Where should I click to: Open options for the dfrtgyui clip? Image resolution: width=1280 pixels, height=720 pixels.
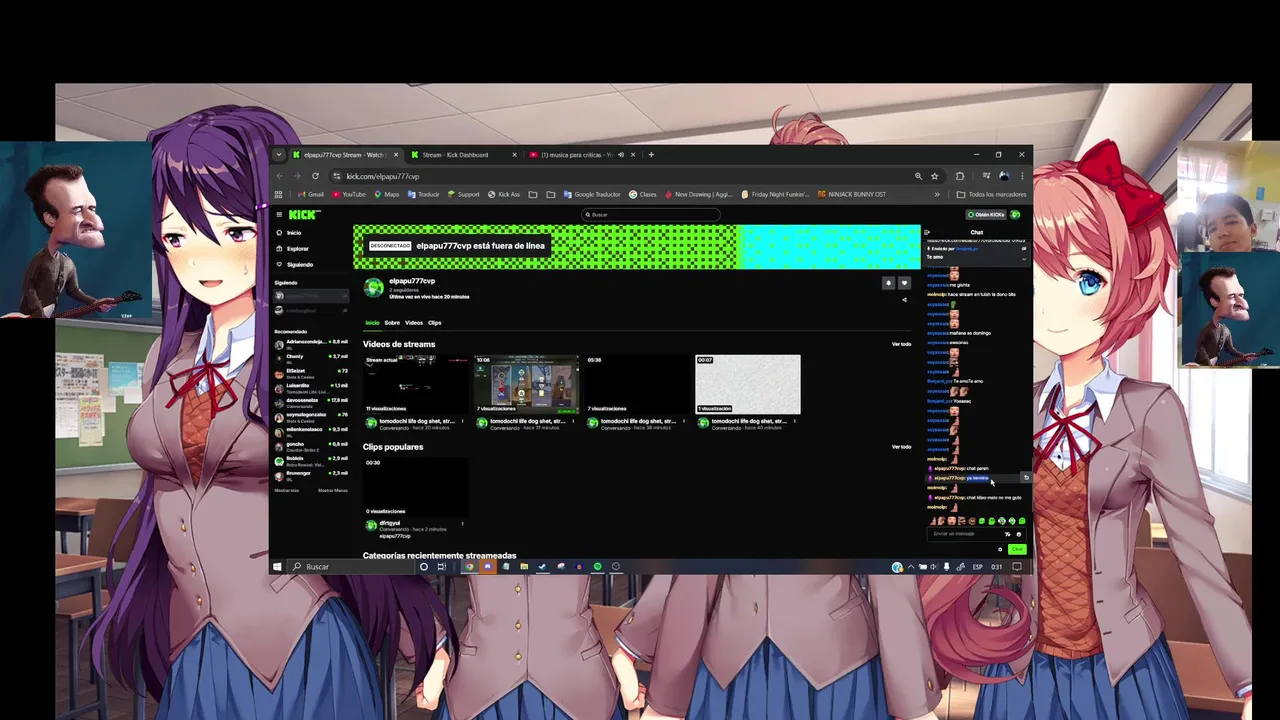point(462,524)
